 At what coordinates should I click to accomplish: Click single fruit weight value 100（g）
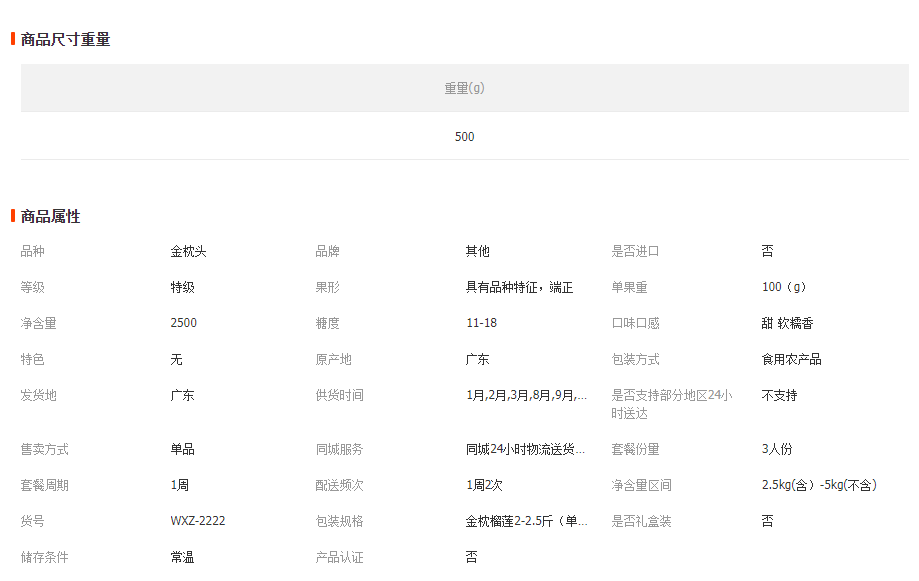(783, 287)
